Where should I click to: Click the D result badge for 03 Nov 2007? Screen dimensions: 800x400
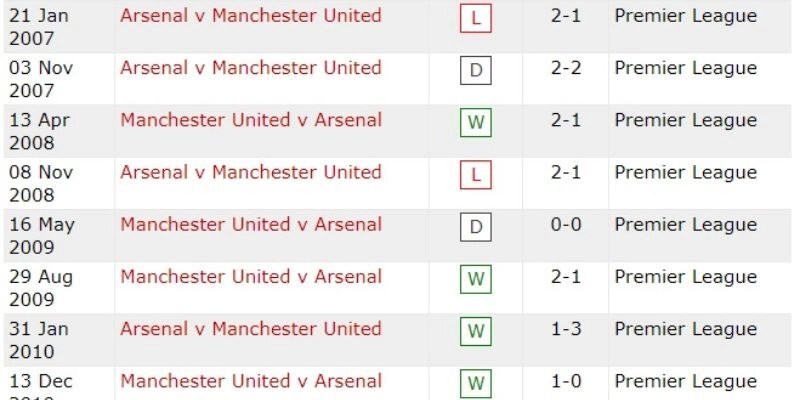click(x=475, y=71)
